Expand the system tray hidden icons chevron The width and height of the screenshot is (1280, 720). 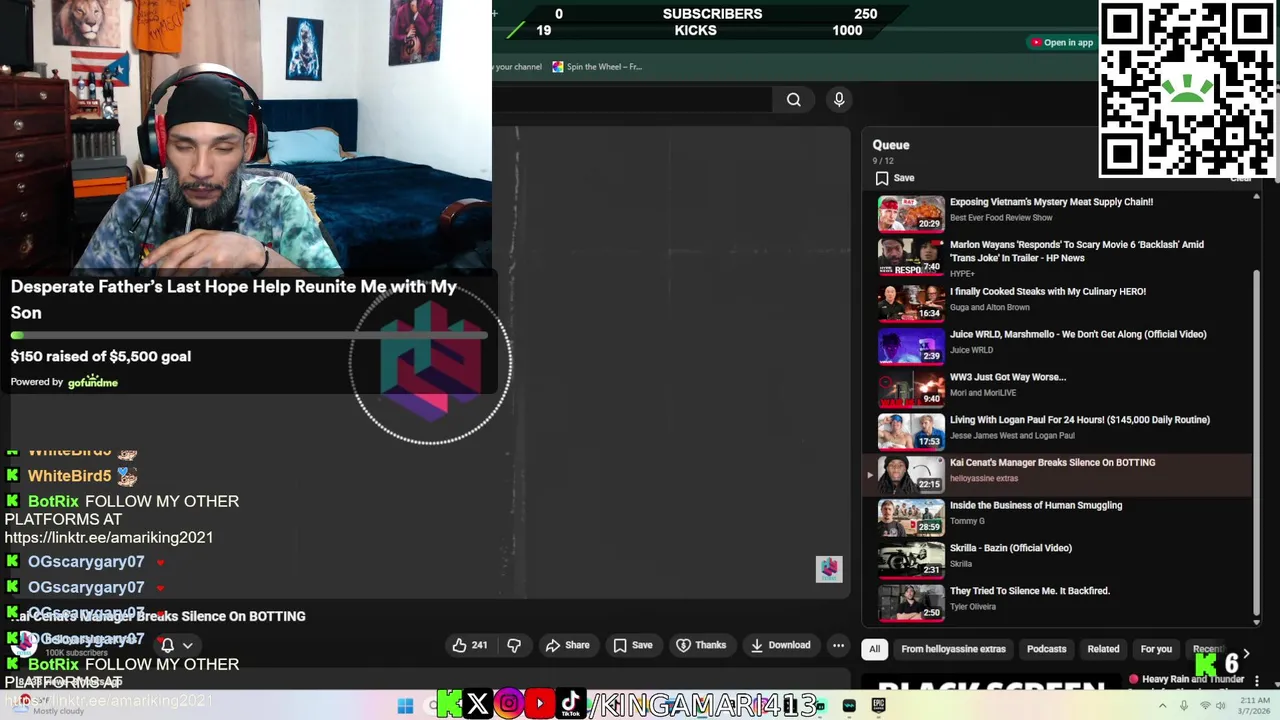[x=1162, y=706]
